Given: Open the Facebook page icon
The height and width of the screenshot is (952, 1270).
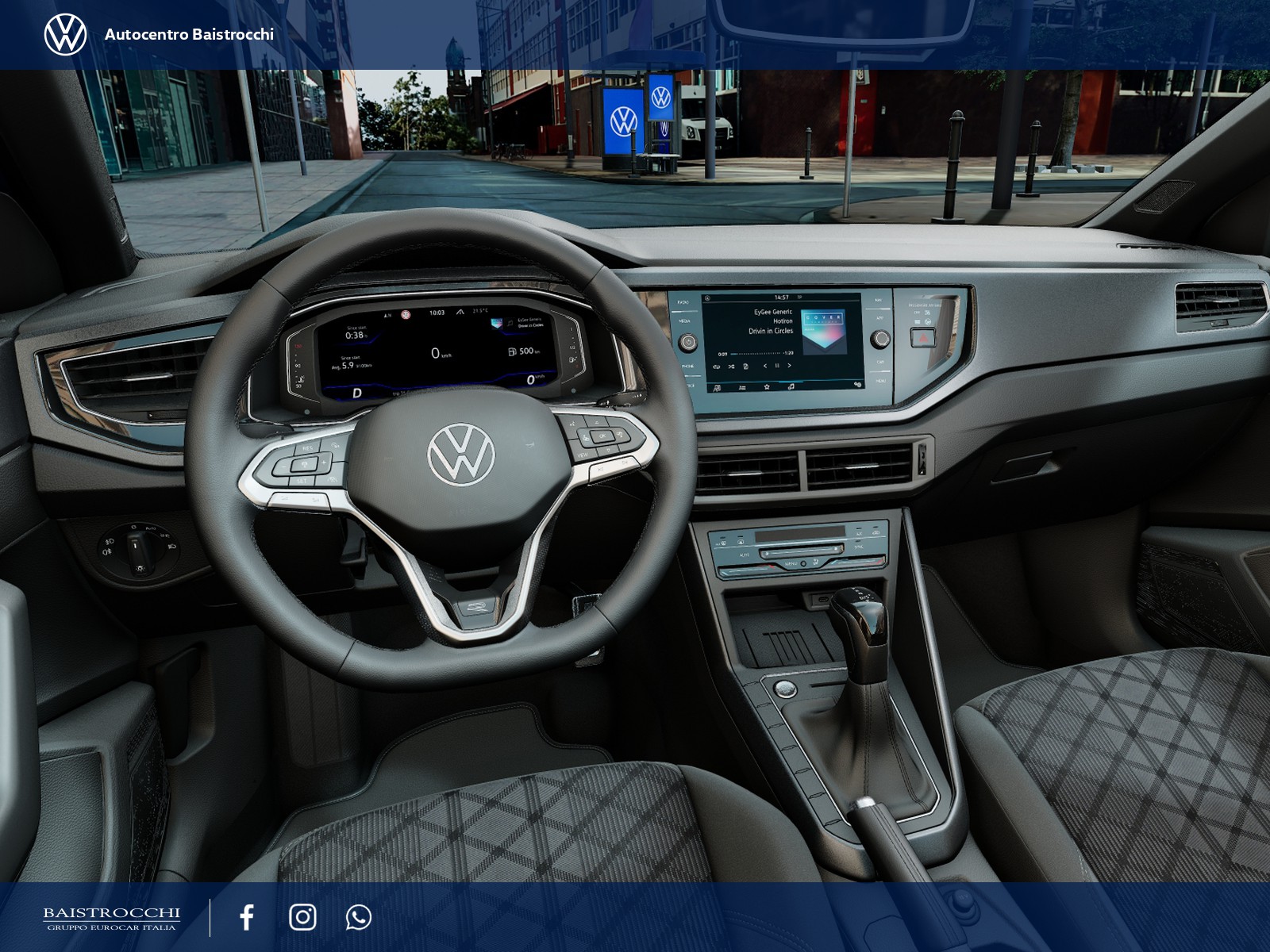Looking at the screenshot, I should tap(247, 917).
